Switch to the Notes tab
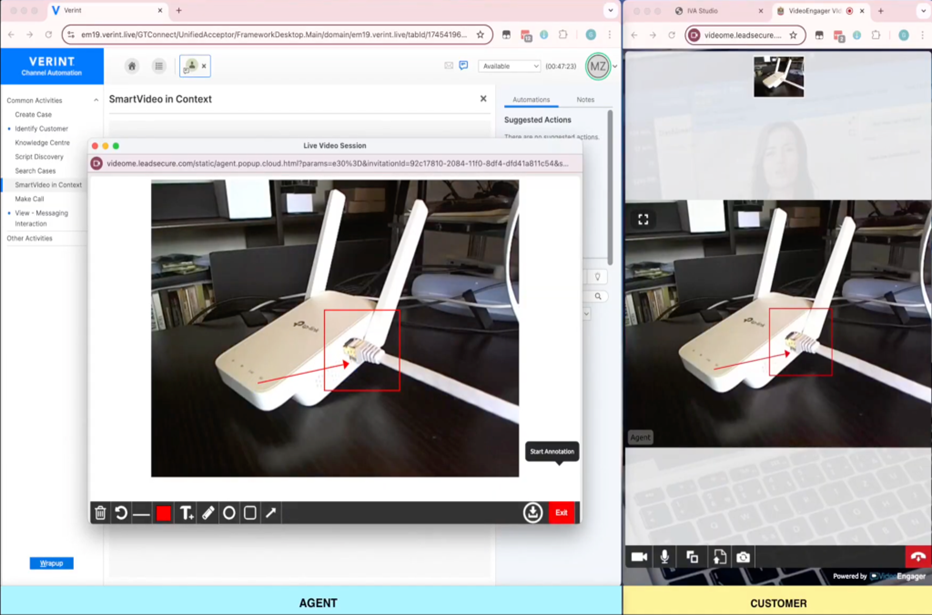Image resolution: width=932 pixels, height=615 pixels. click(x=585, y=100)
